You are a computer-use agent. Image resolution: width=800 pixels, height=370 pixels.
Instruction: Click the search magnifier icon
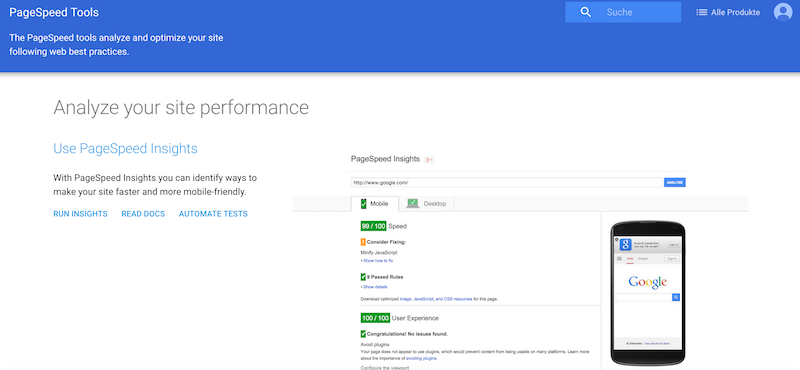[x=586, y=12]
